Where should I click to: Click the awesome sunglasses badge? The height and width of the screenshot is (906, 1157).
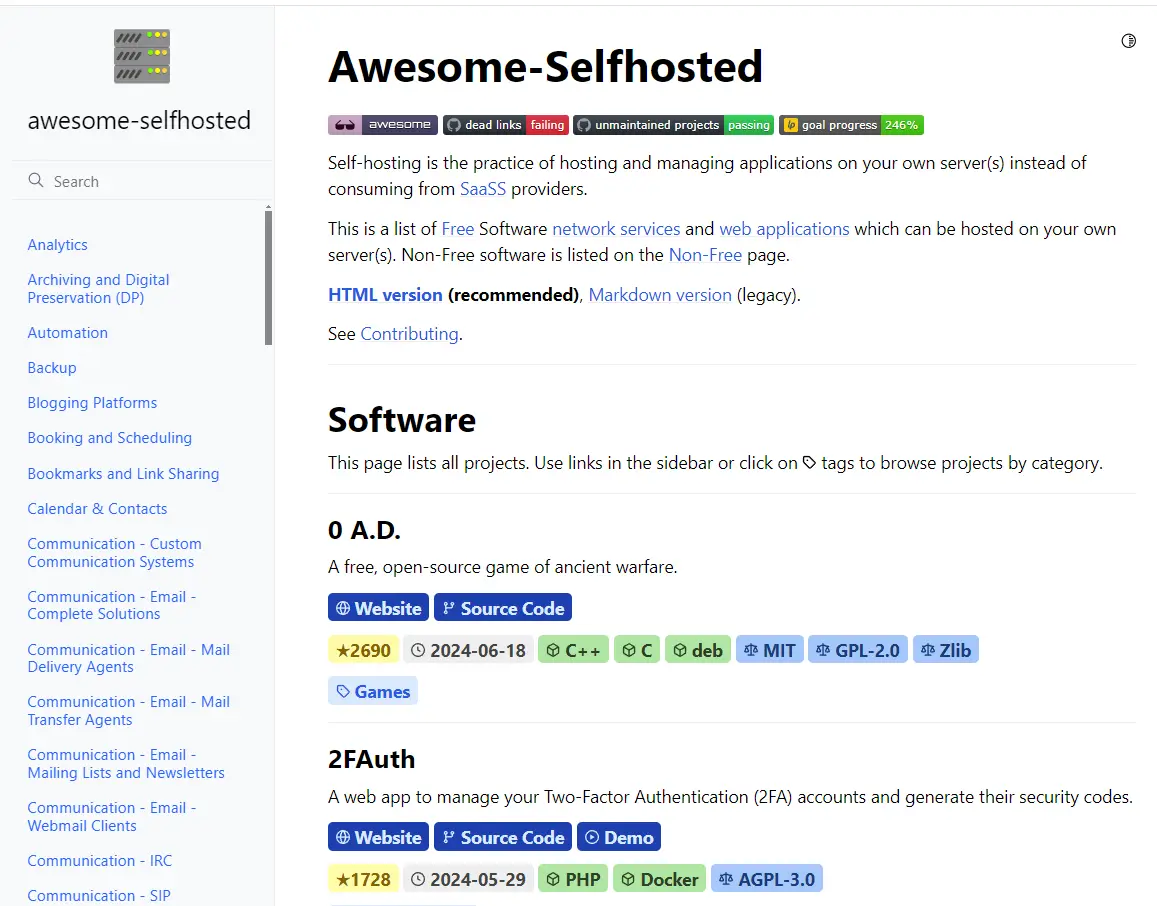pos(382,125)
